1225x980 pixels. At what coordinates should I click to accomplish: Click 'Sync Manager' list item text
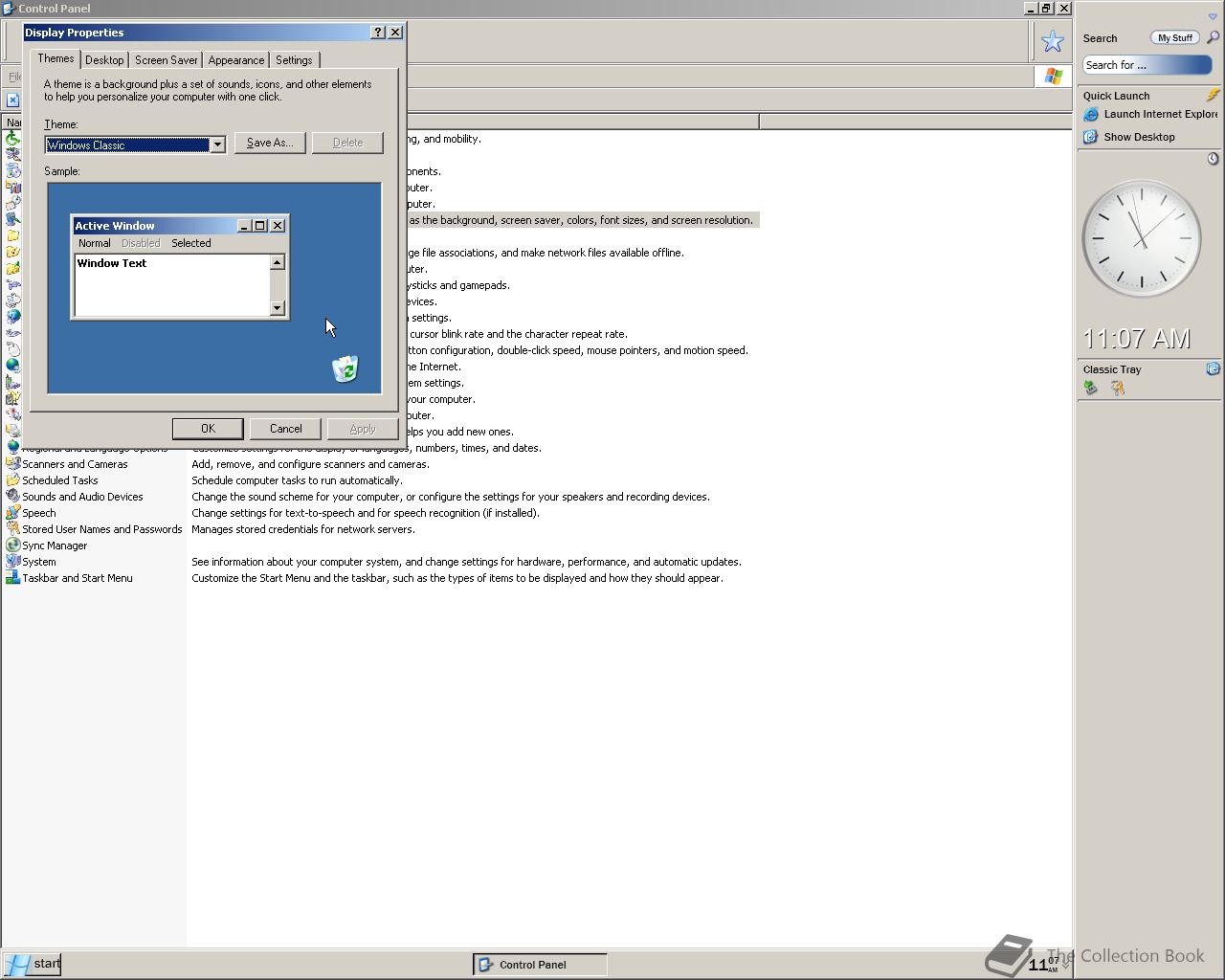(55, 546)
